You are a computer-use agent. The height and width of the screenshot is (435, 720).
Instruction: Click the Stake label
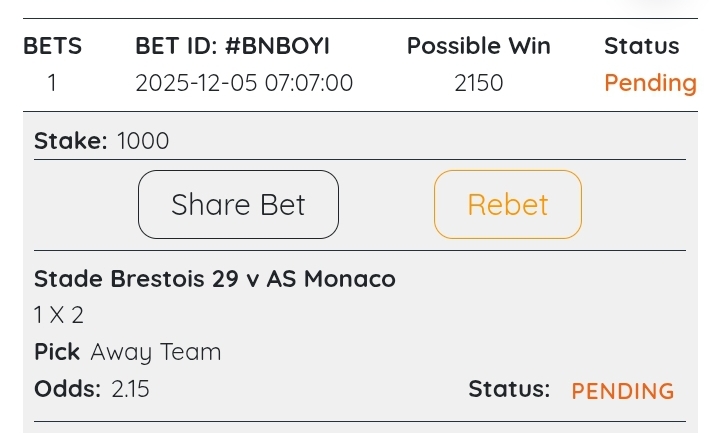(70, 141)
